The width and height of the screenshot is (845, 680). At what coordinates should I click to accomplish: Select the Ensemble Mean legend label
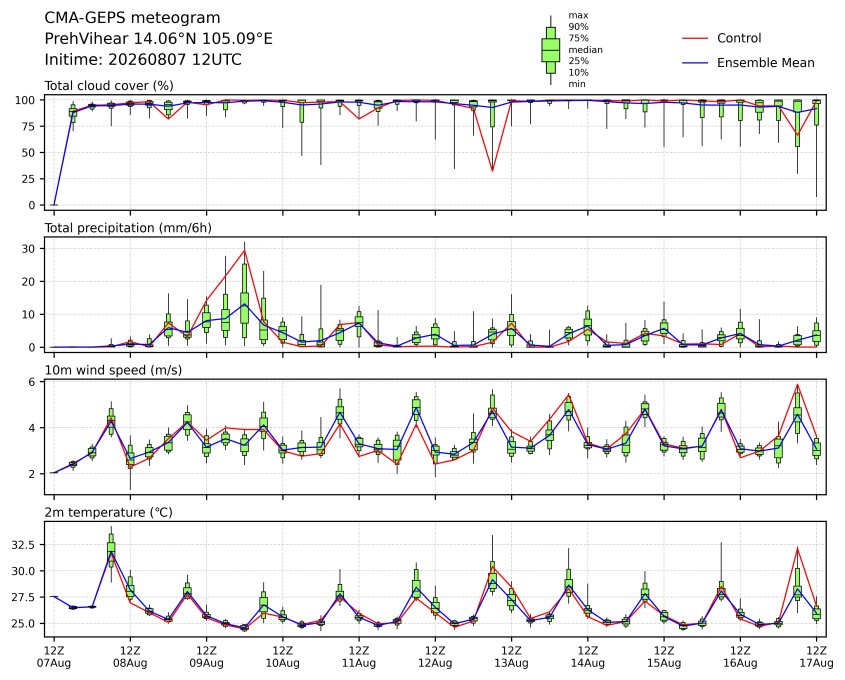765,63
